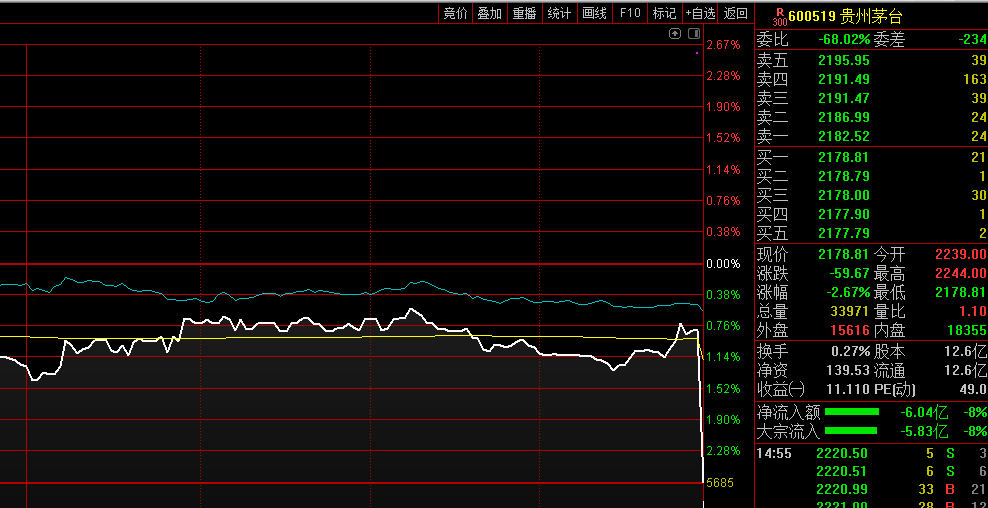The width and height of the screenshot is (988, 508).
Task: Click the 标记 mark button
Action: coord(664,13)
